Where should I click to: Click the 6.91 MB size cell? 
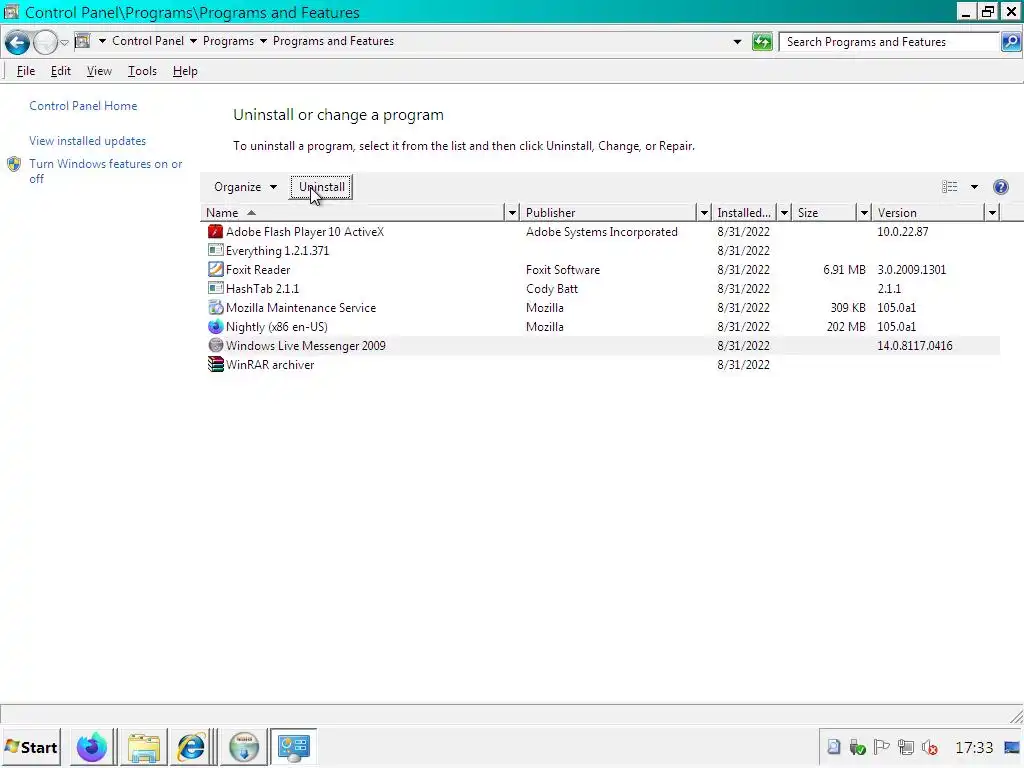844,270
